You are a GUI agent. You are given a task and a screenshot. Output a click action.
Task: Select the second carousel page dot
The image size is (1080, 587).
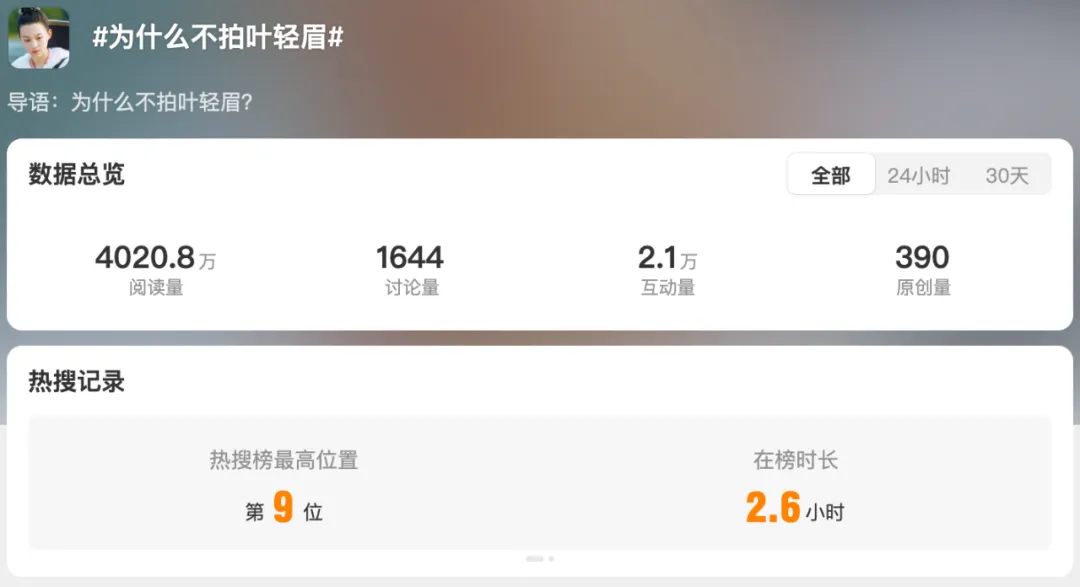(551, 559)
